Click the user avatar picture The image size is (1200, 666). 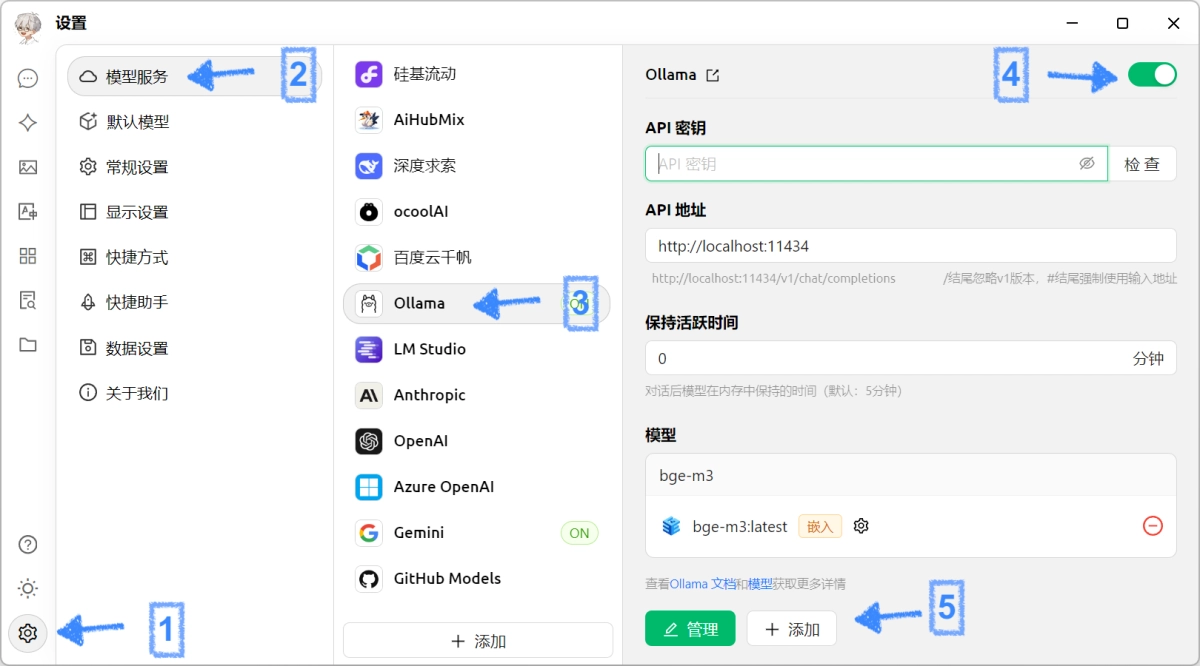(x=29, y=28)
